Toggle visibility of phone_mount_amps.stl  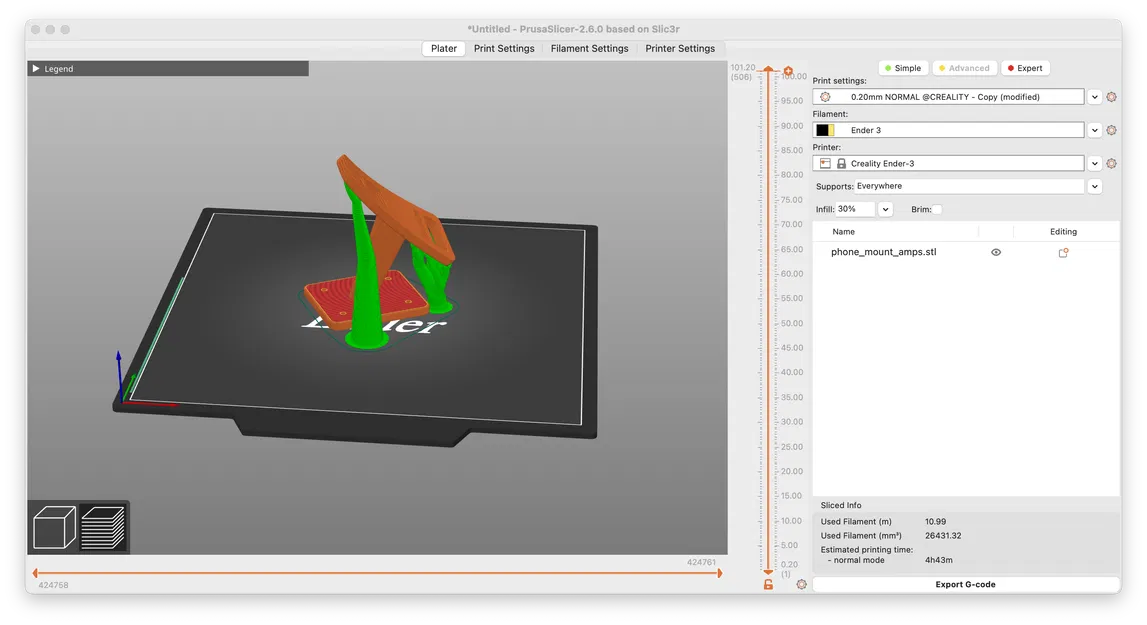[996, 252]
